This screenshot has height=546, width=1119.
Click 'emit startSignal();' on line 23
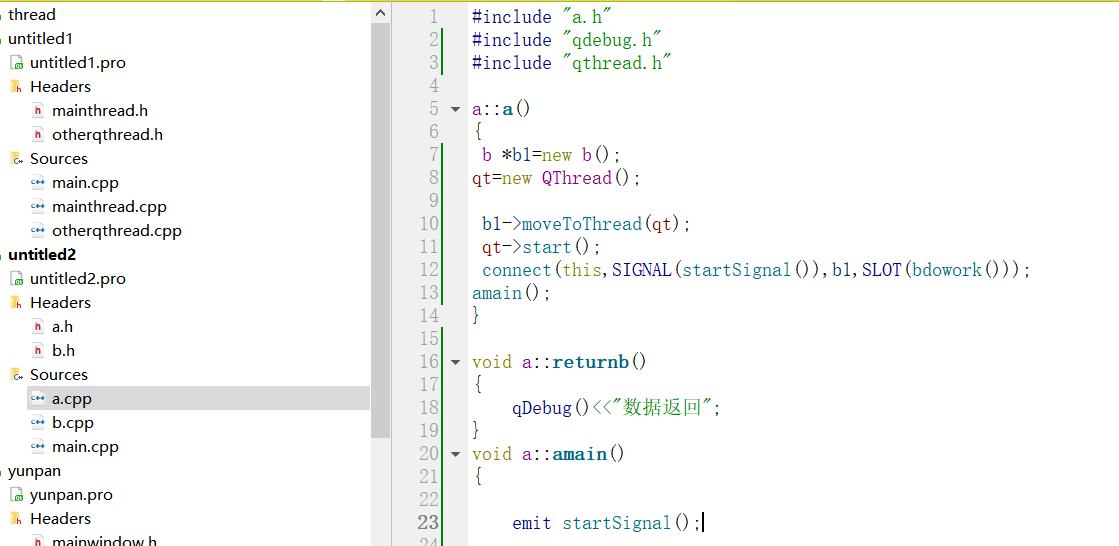[607, 523]
